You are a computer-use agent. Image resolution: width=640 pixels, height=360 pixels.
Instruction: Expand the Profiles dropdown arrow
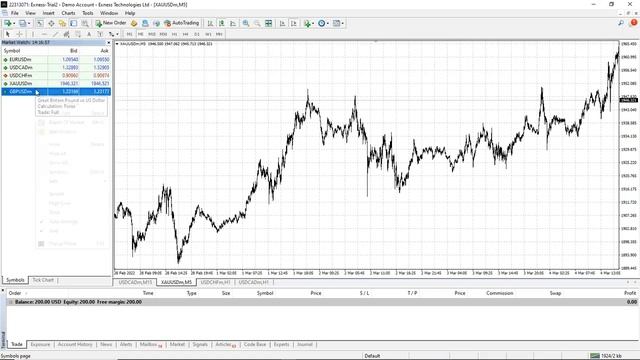[29, 23]
